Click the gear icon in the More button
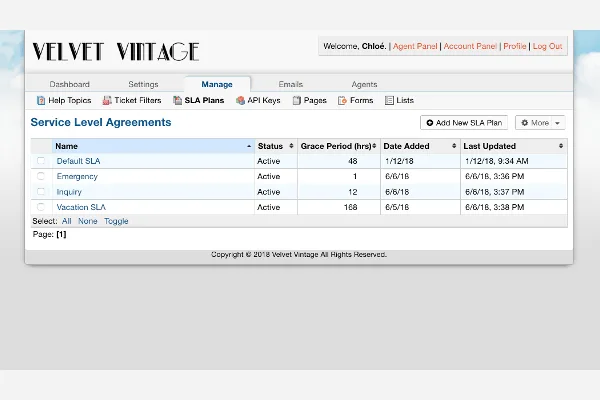This screenshot has height=400, width=600. 525,123
